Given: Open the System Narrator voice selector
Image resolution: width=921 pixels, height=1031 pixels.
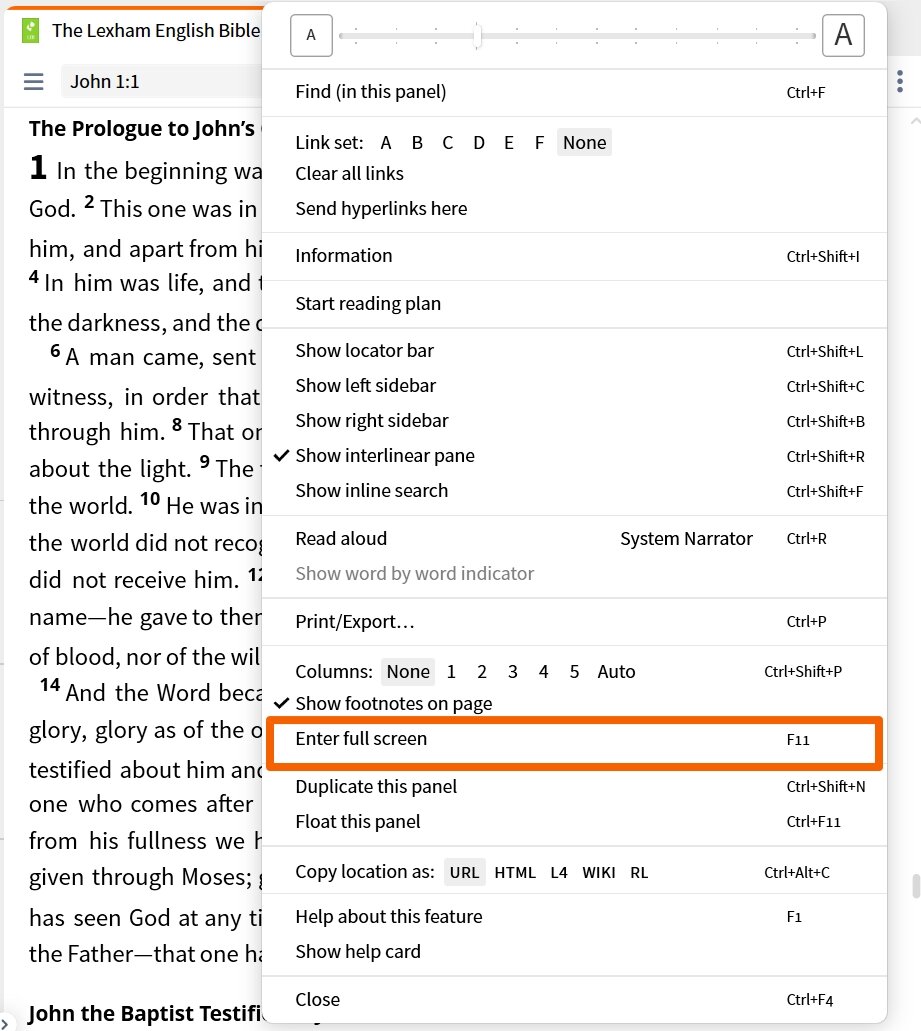Looking at the screenshot, I should coord(686,539).
